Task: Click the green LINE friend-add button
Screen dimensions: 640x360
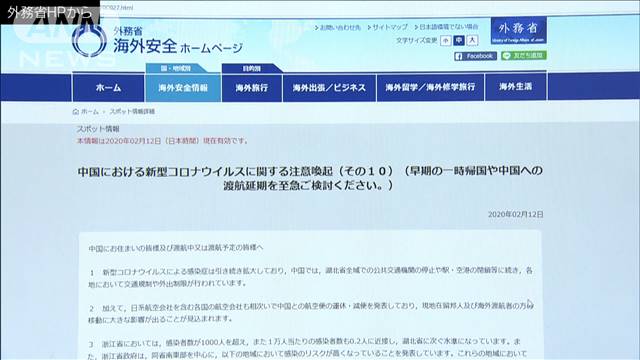Action: tap(524, 56)
